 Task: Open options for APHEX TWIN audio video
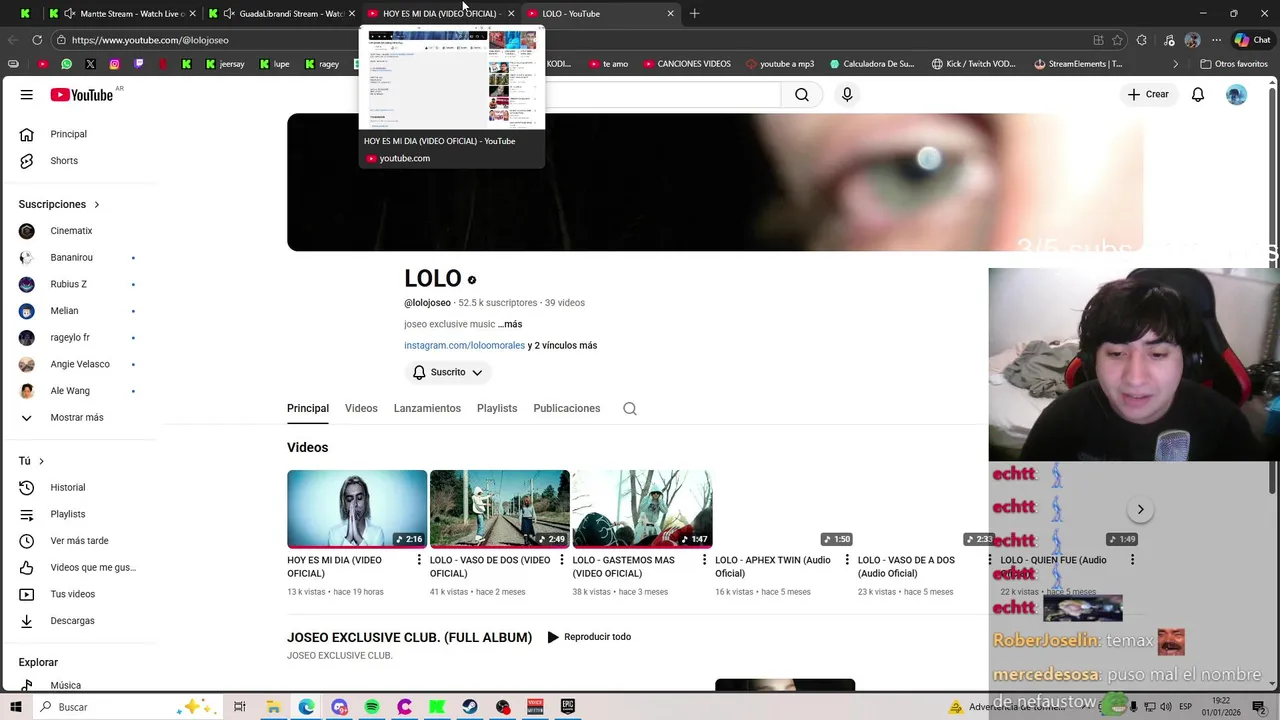coord(847,560)
